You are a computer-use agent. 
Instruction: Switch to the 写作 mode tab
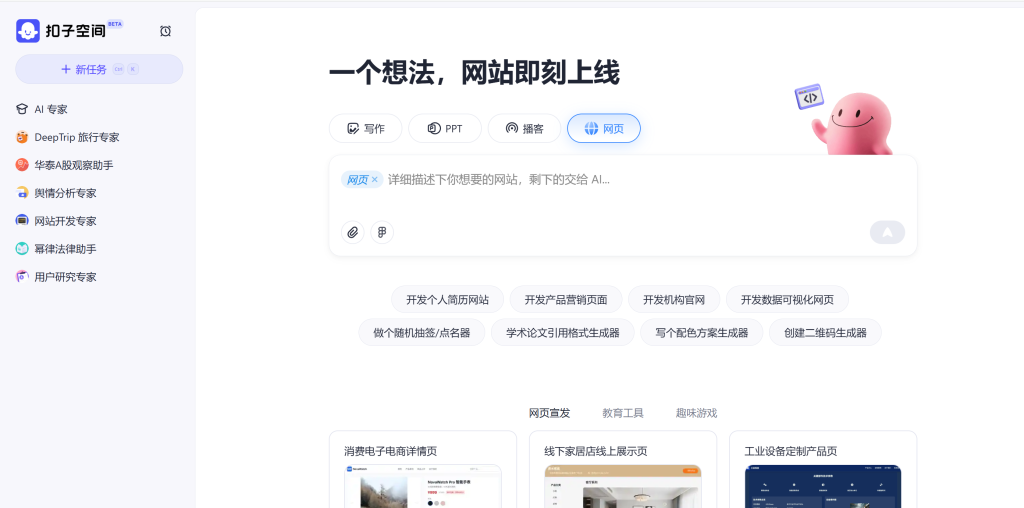pyautogui.click(x=366, y=129)
